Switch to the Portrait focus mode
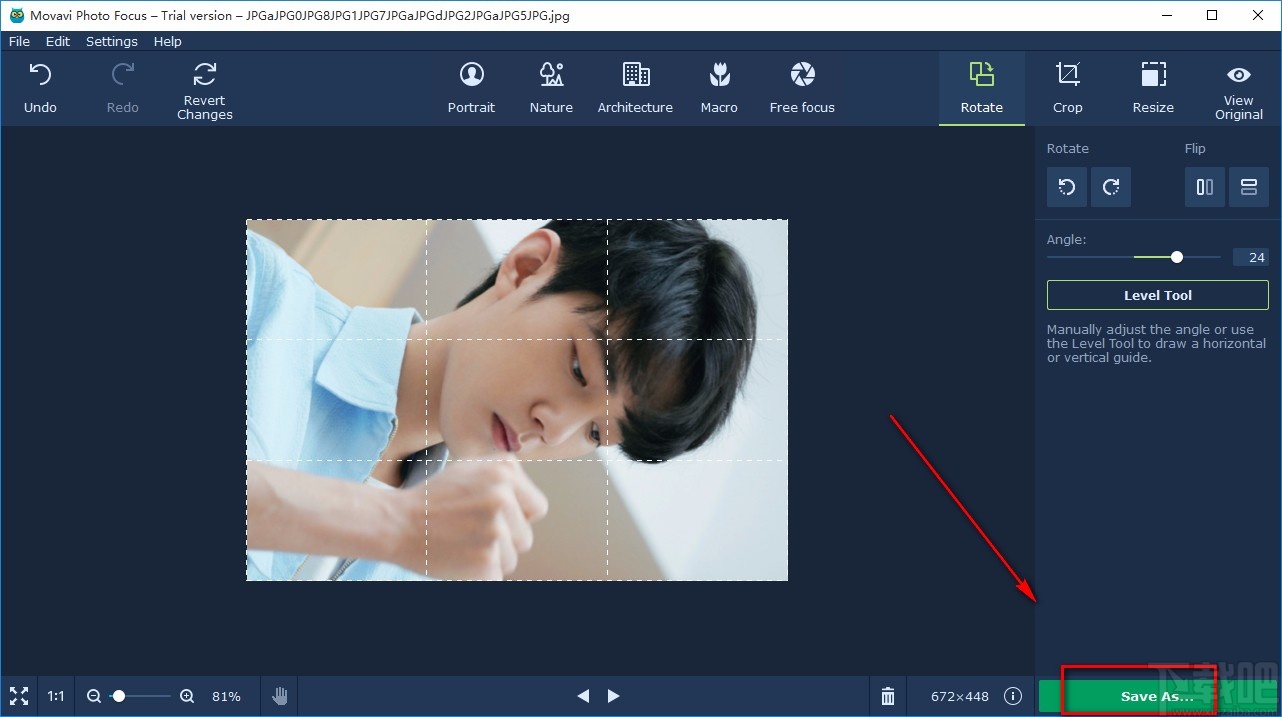The width and height of the screenshot is (1282, 717). pyautogui.click(x=471, y=87)
